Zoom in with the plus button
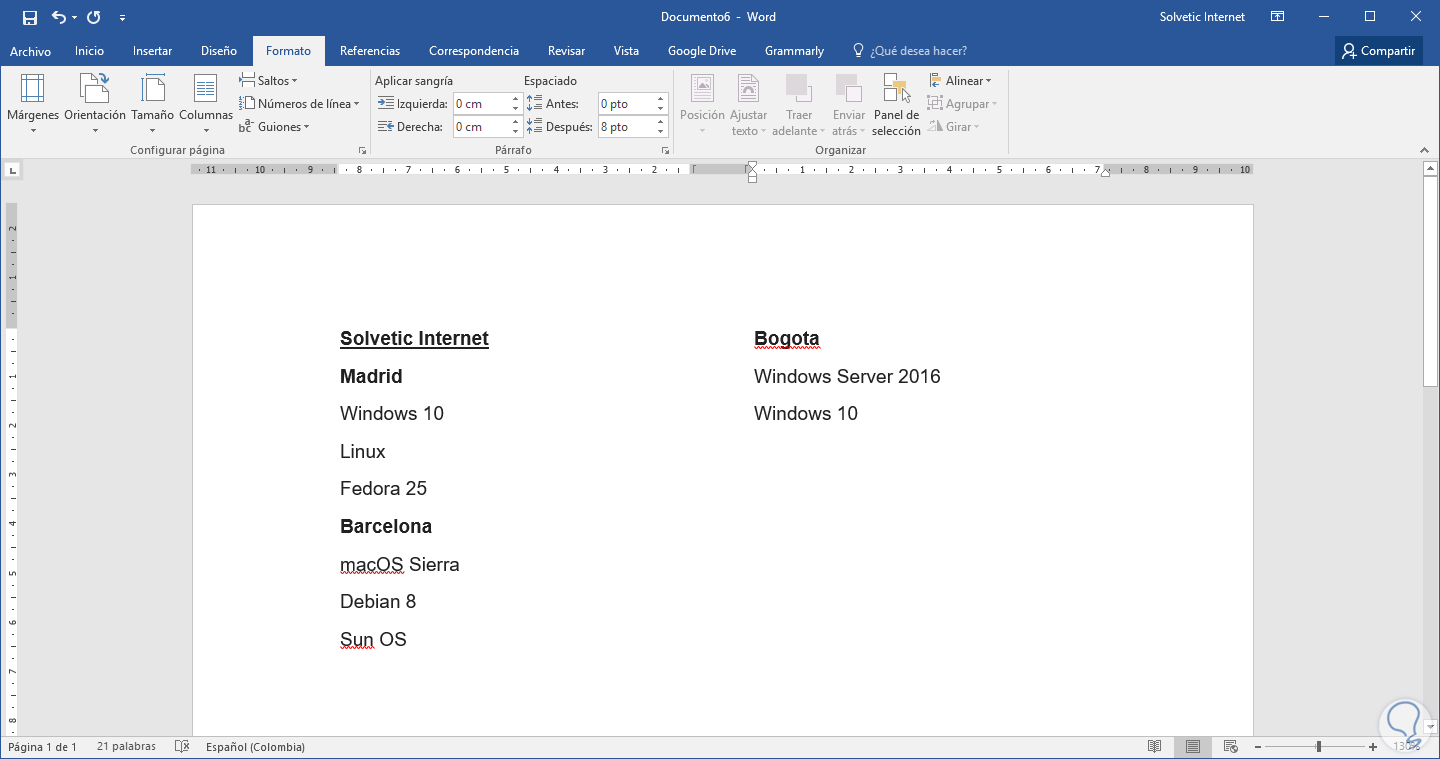Image resolution: width=1440 pixels, height=759 pixels. coord(1374,747)
